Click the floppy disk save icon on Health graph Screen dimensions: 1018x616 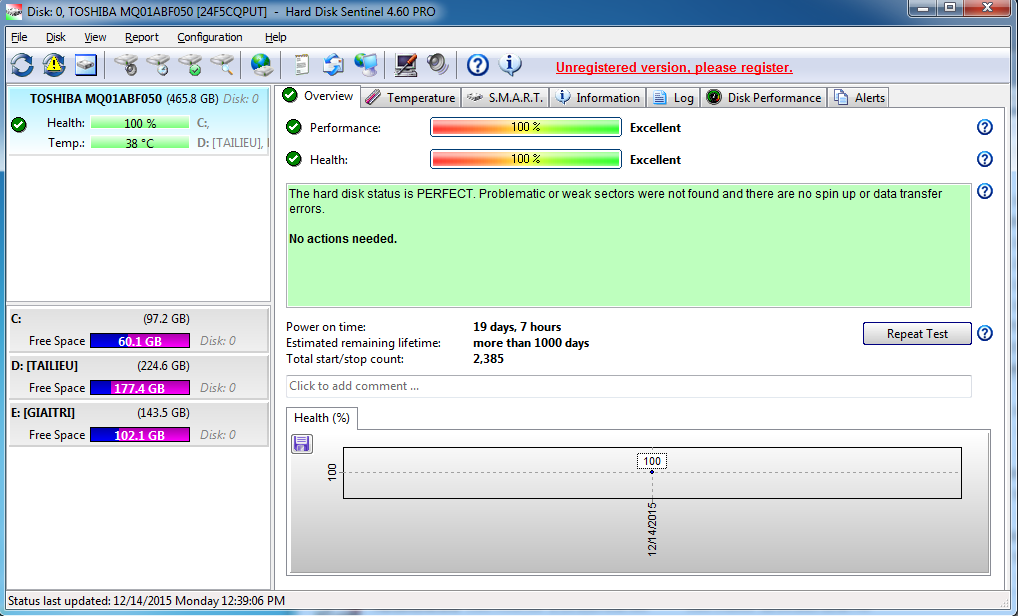pyautogui.click(x=302, y=444)
